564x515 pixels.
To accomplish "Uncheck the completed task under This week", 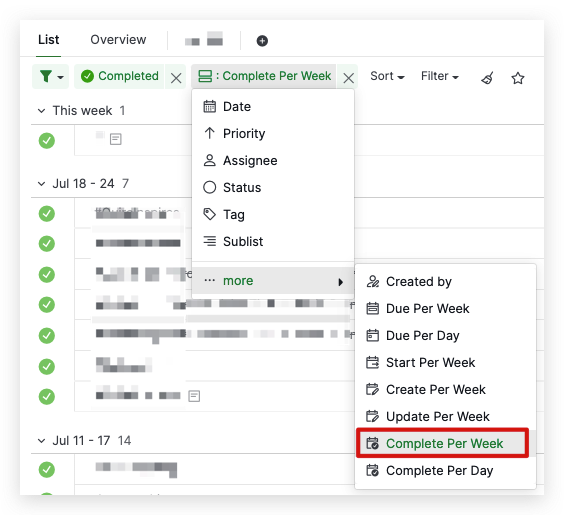I will click(x=47, y=140).
